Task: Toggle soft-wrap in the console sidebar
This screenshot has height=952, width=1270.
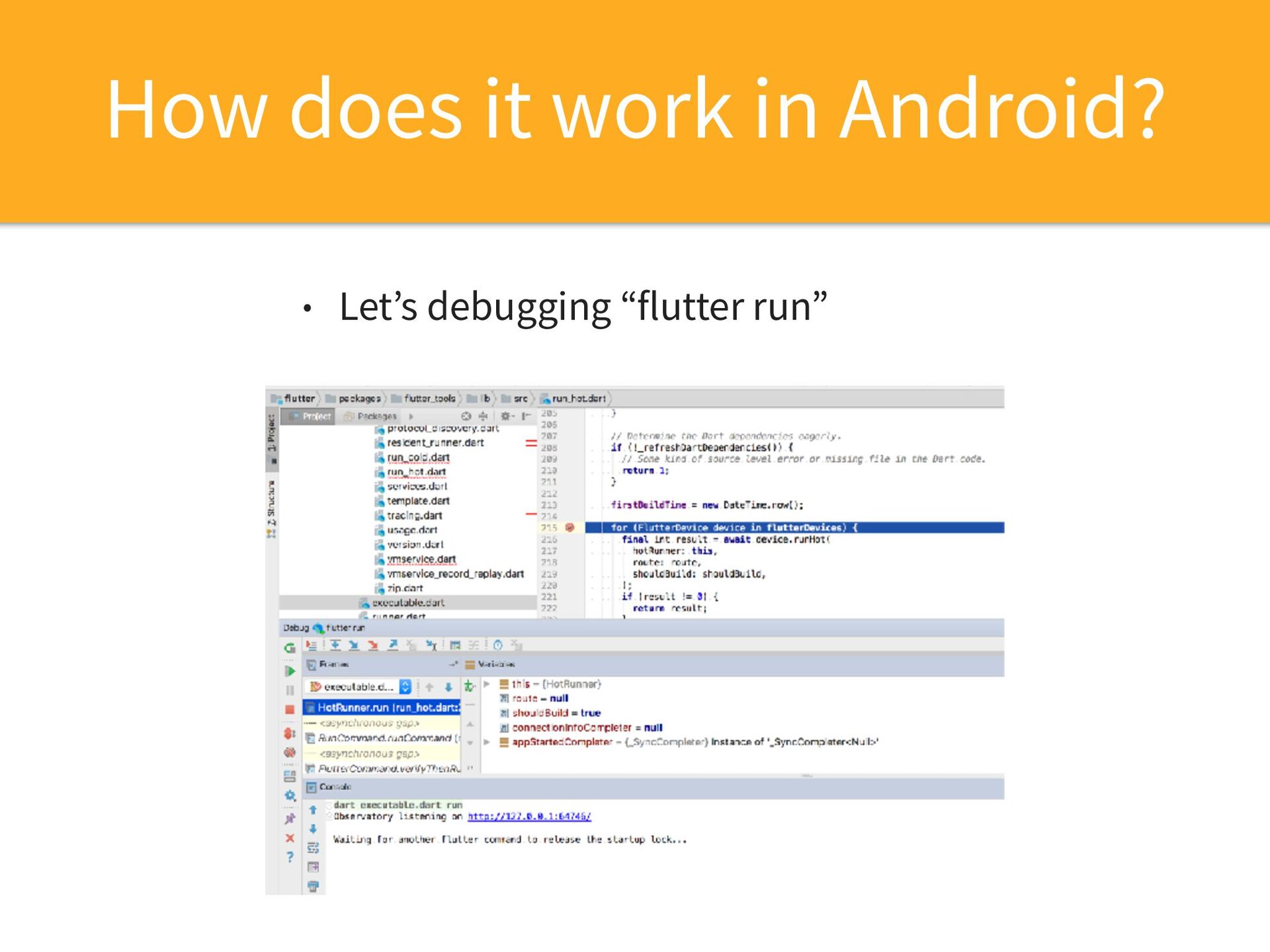Action: click(314, 848)
